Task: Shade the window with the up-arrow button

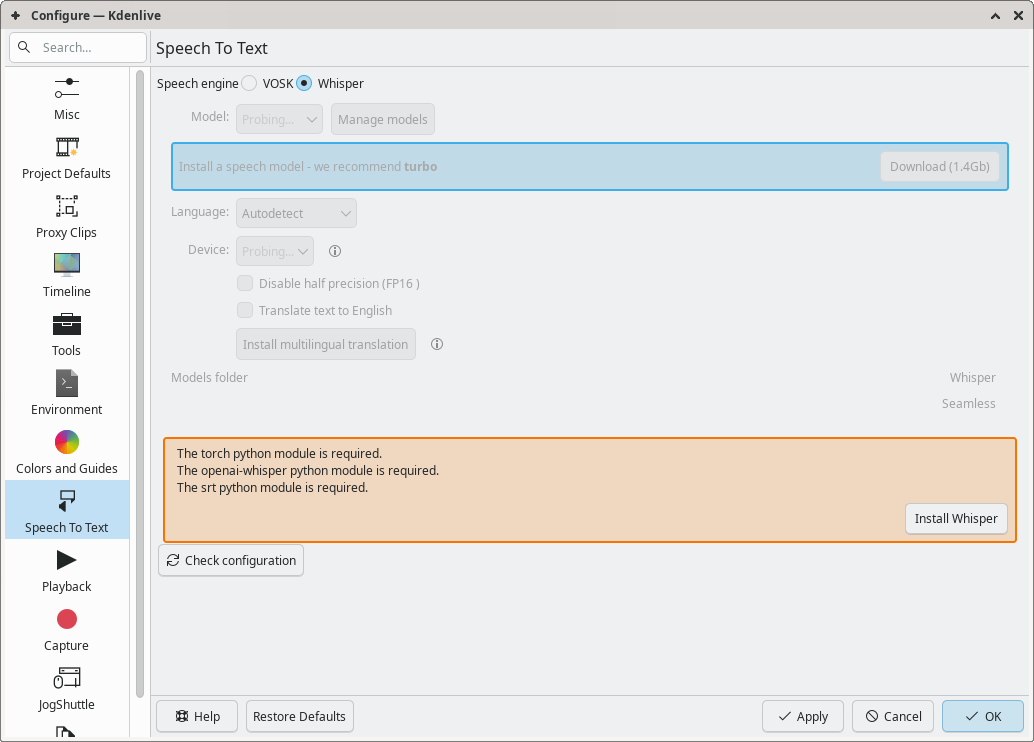Action: 995,16
